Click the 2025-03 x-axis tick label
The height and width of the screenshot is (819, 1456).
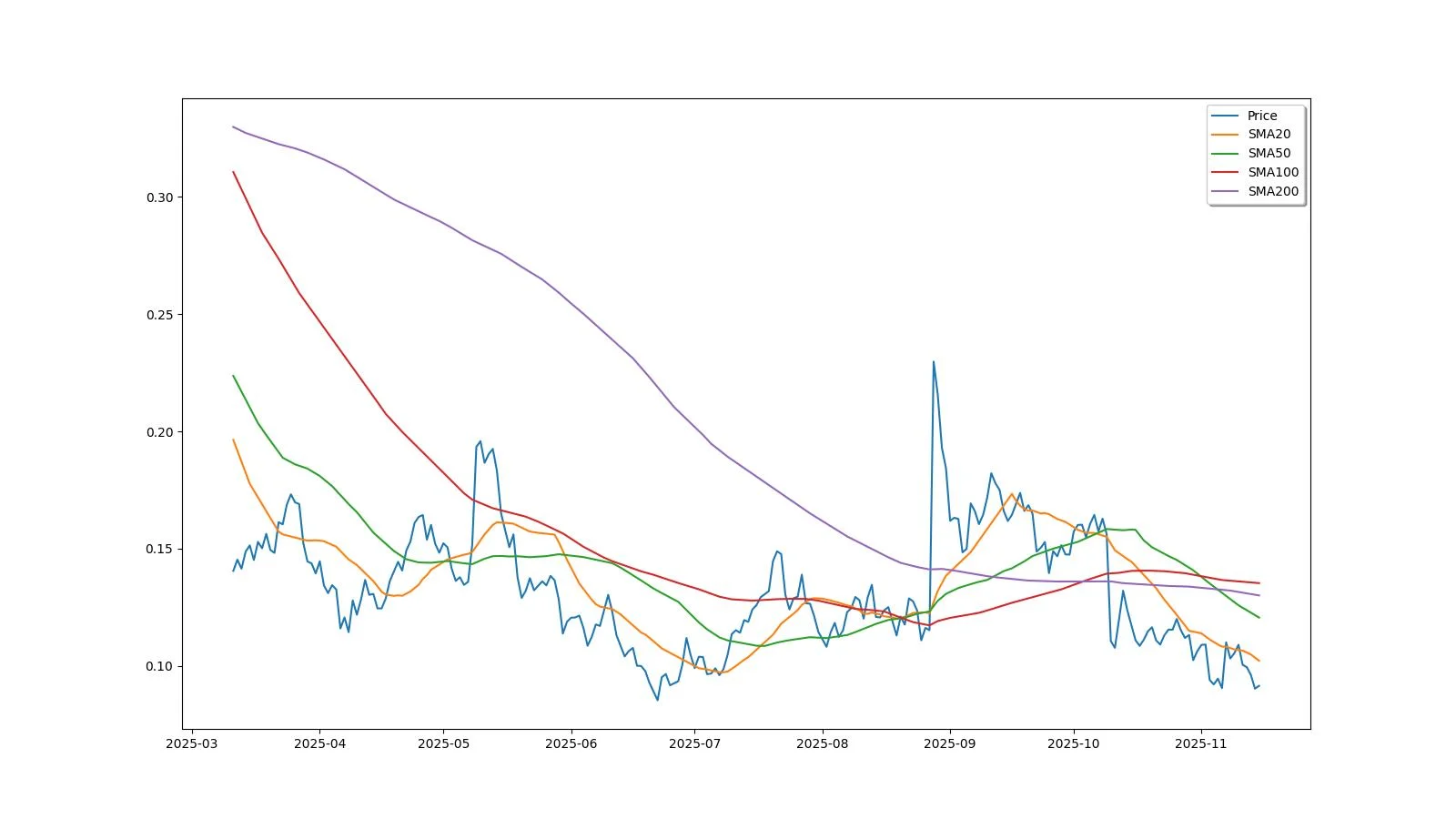coord(191,743)
